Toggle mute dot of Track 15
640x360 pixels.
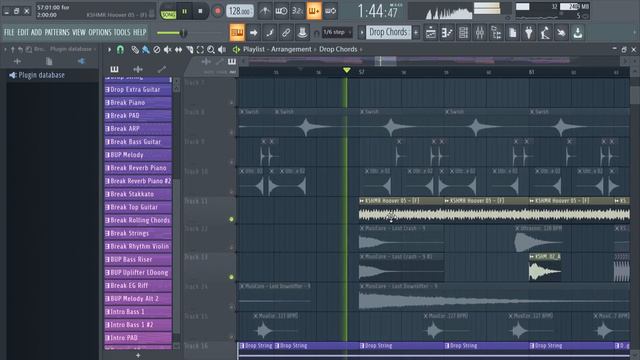tap(231, 336)
